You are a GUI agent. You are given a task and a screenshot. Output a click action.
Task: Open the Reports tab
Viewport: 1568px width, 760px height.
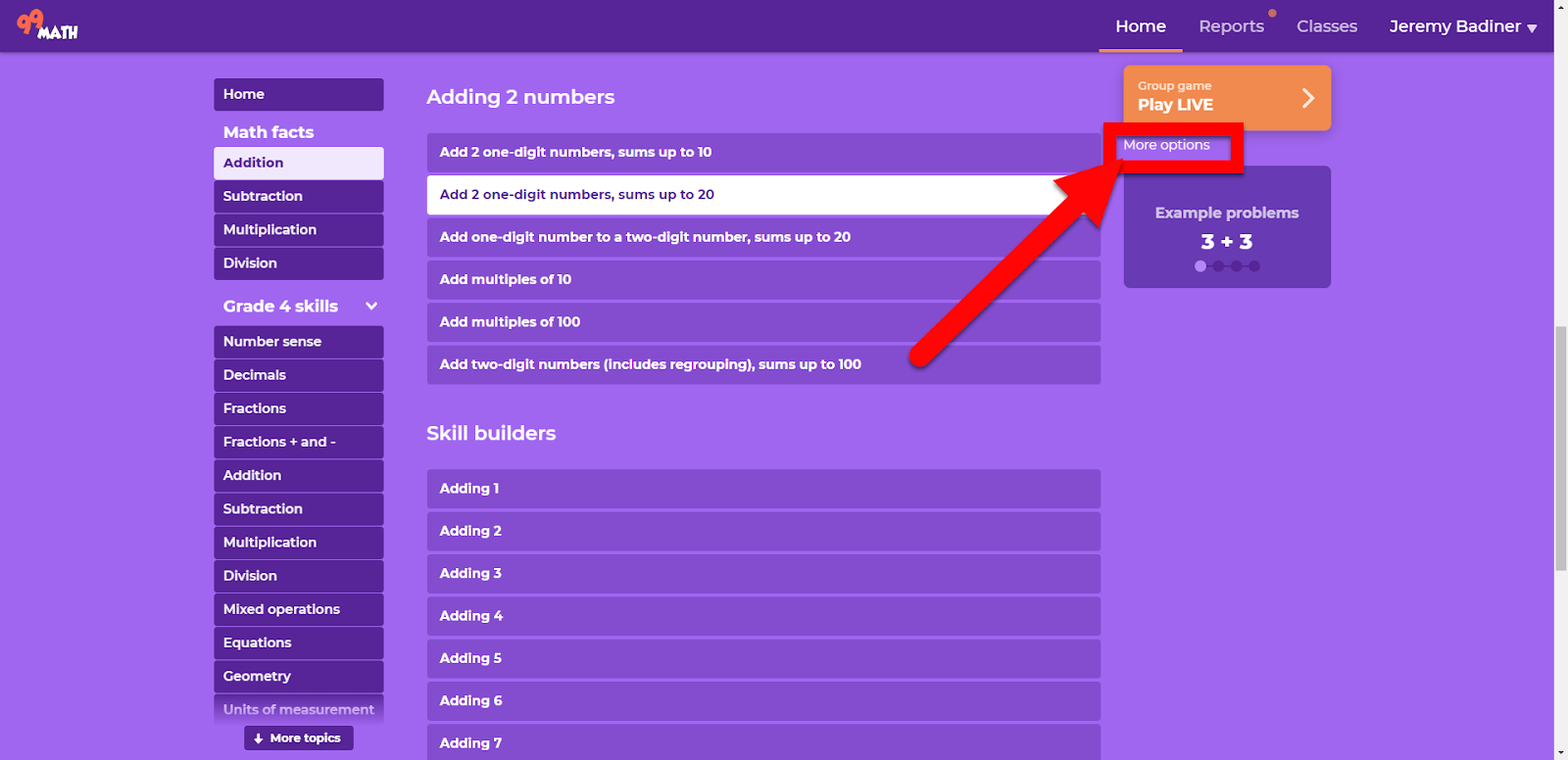pos(1231,26)
